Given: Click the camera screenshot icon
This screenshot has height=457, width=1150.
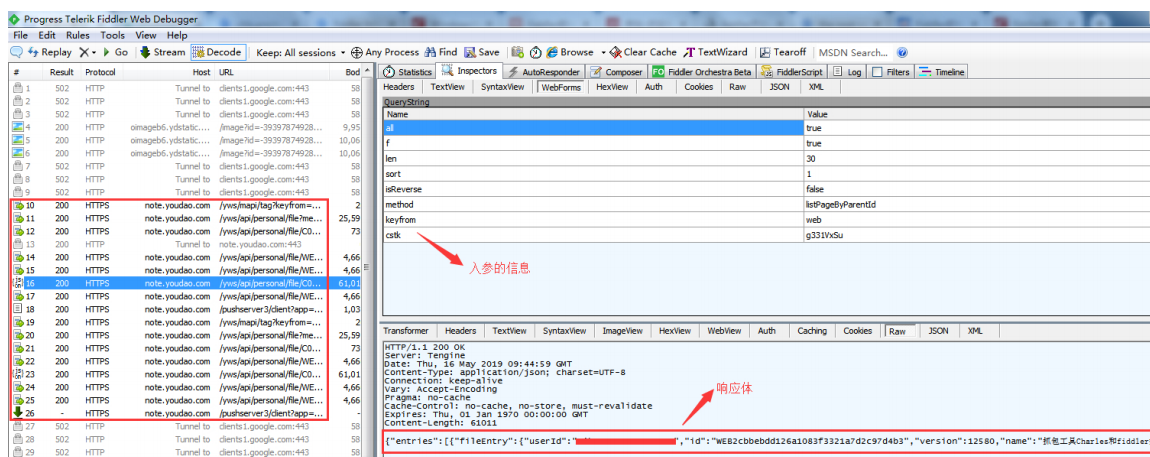Looking at the screenshot, I should pos(518,52).
